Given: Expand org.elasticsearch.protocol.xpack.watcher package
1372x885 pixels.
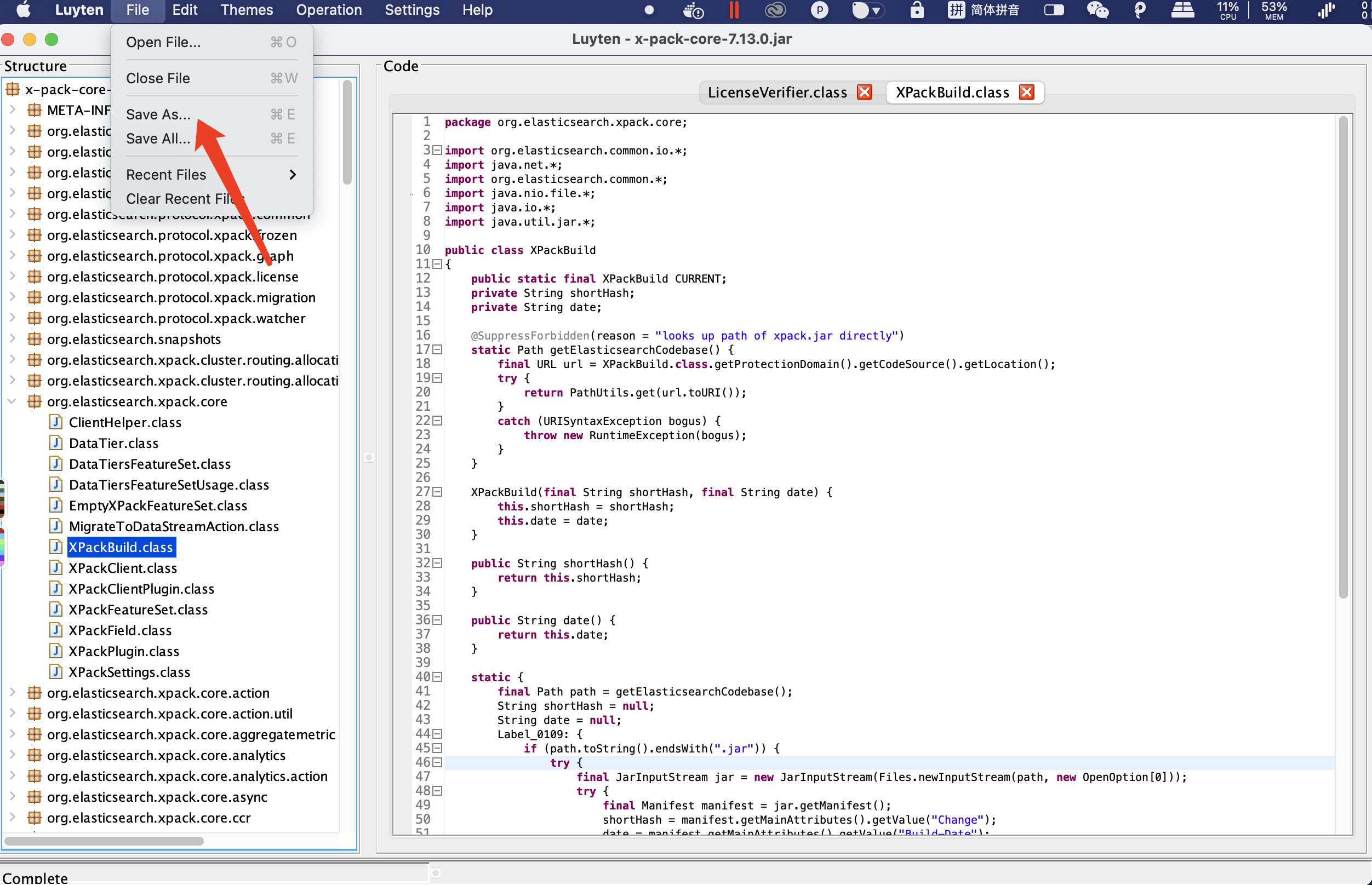Looking at the screenshot, I should click(12, 317).
